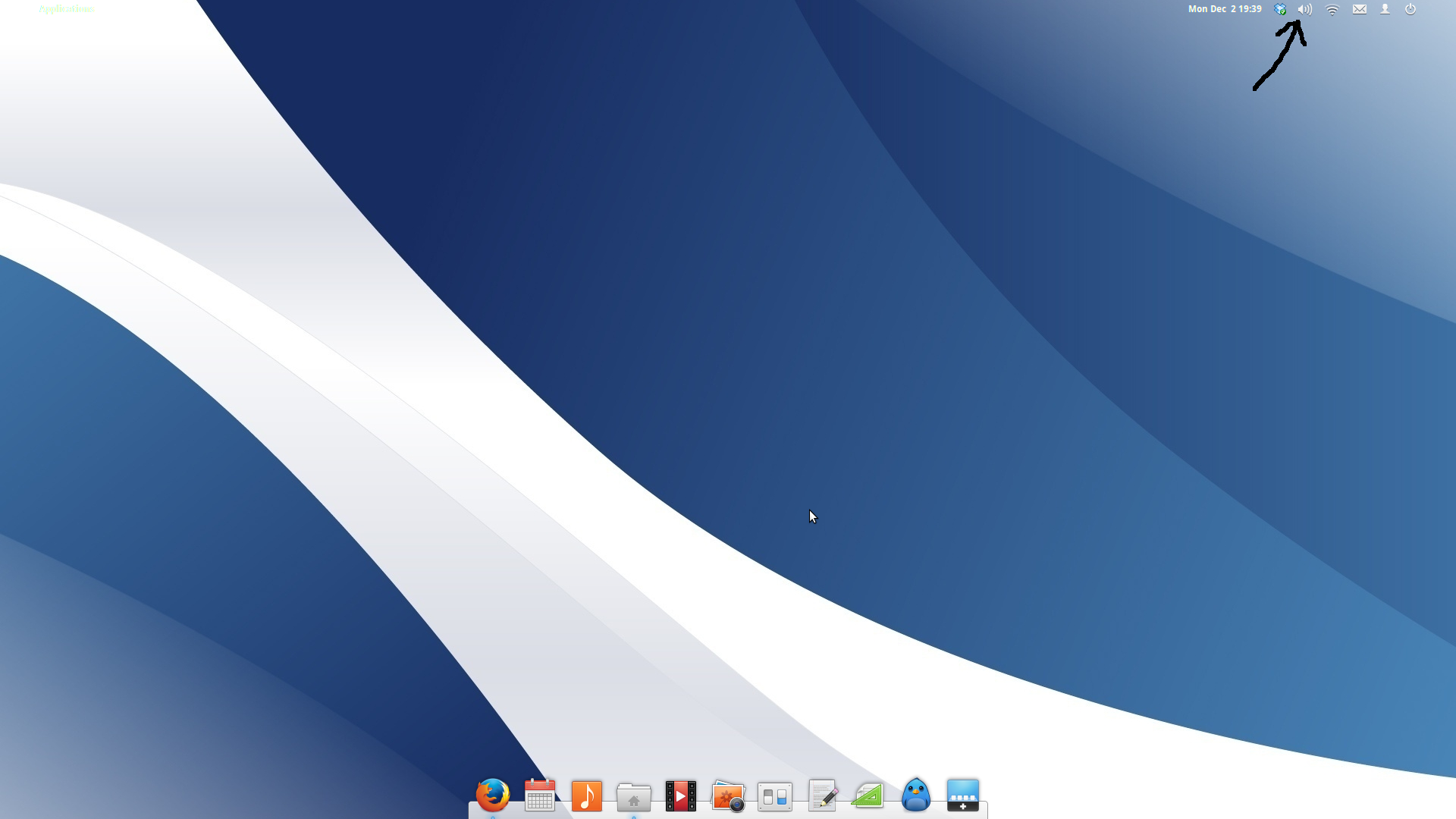
Task: Click the Dropbox tray indicator
Action: (x=1280, y=9)
